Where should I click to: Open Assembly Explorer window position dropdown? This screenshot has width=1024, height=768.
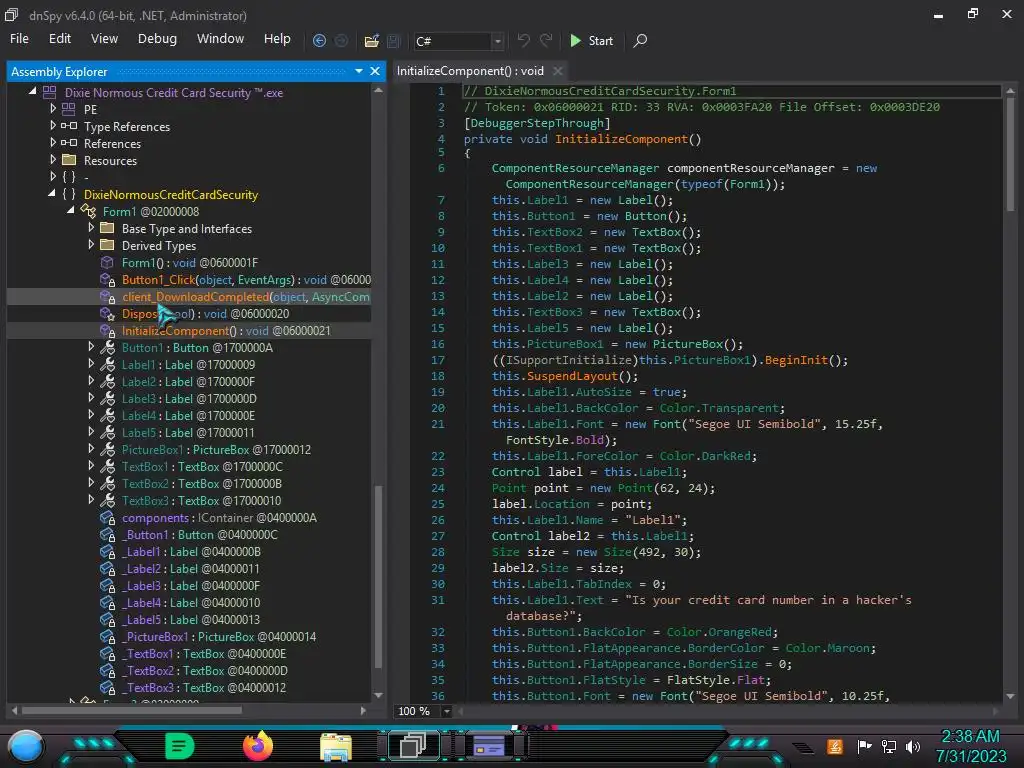tap(359, 71)
